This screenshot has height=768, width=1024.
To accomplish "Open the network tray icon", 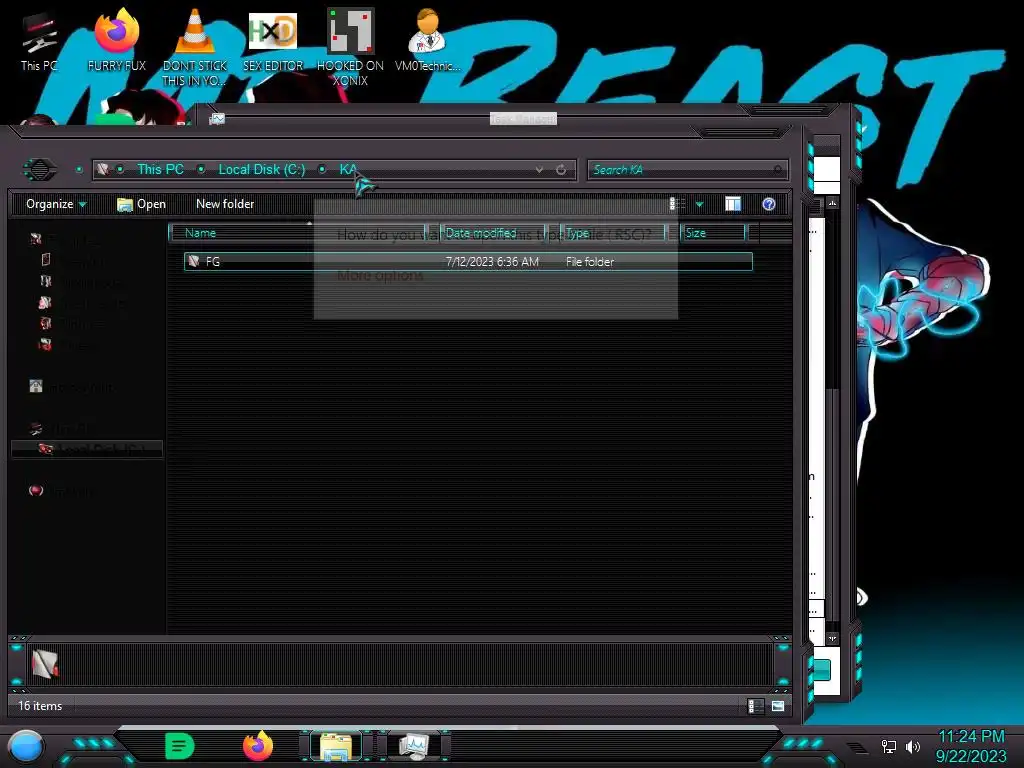I will coord(888,746).
